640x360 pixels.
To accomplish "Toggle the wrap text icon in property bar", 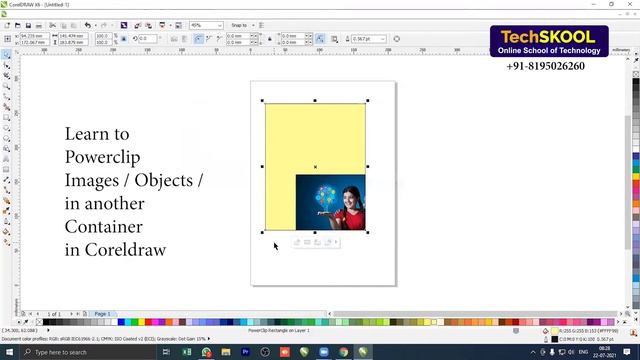I will [334, 39].
